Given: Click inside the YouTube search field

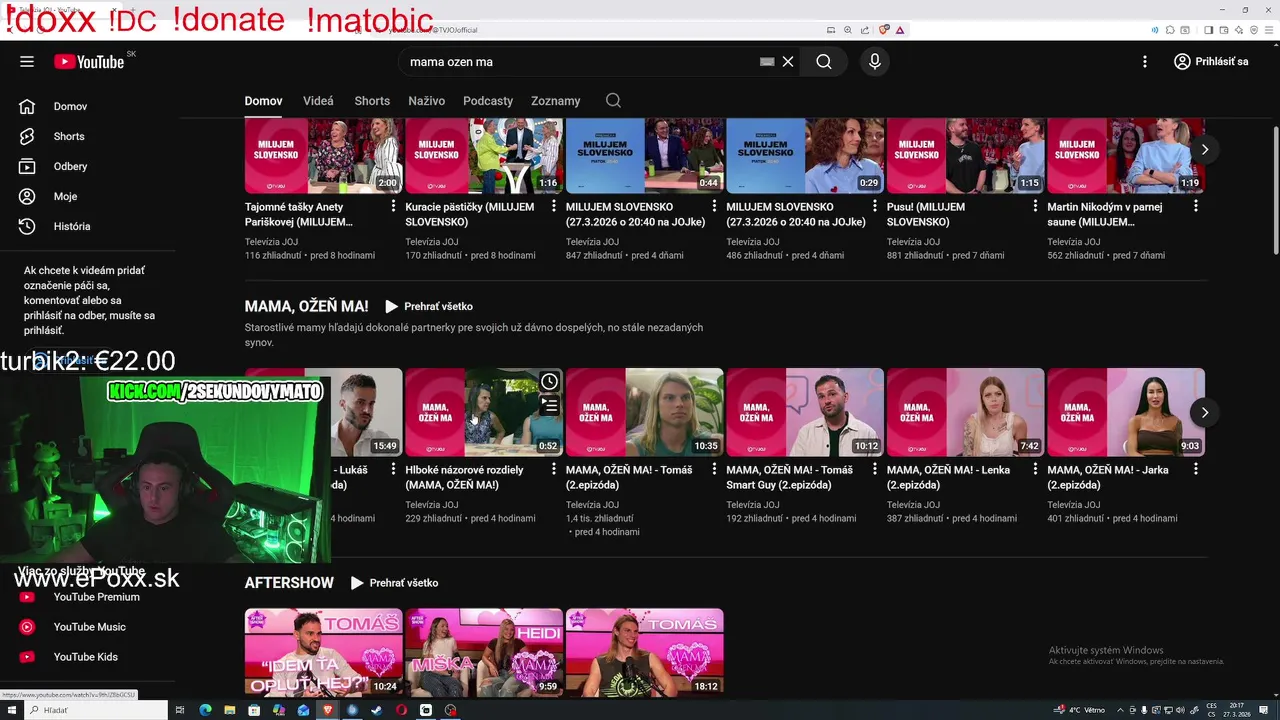Looking at the screenshot, I should tap(580, 62).
